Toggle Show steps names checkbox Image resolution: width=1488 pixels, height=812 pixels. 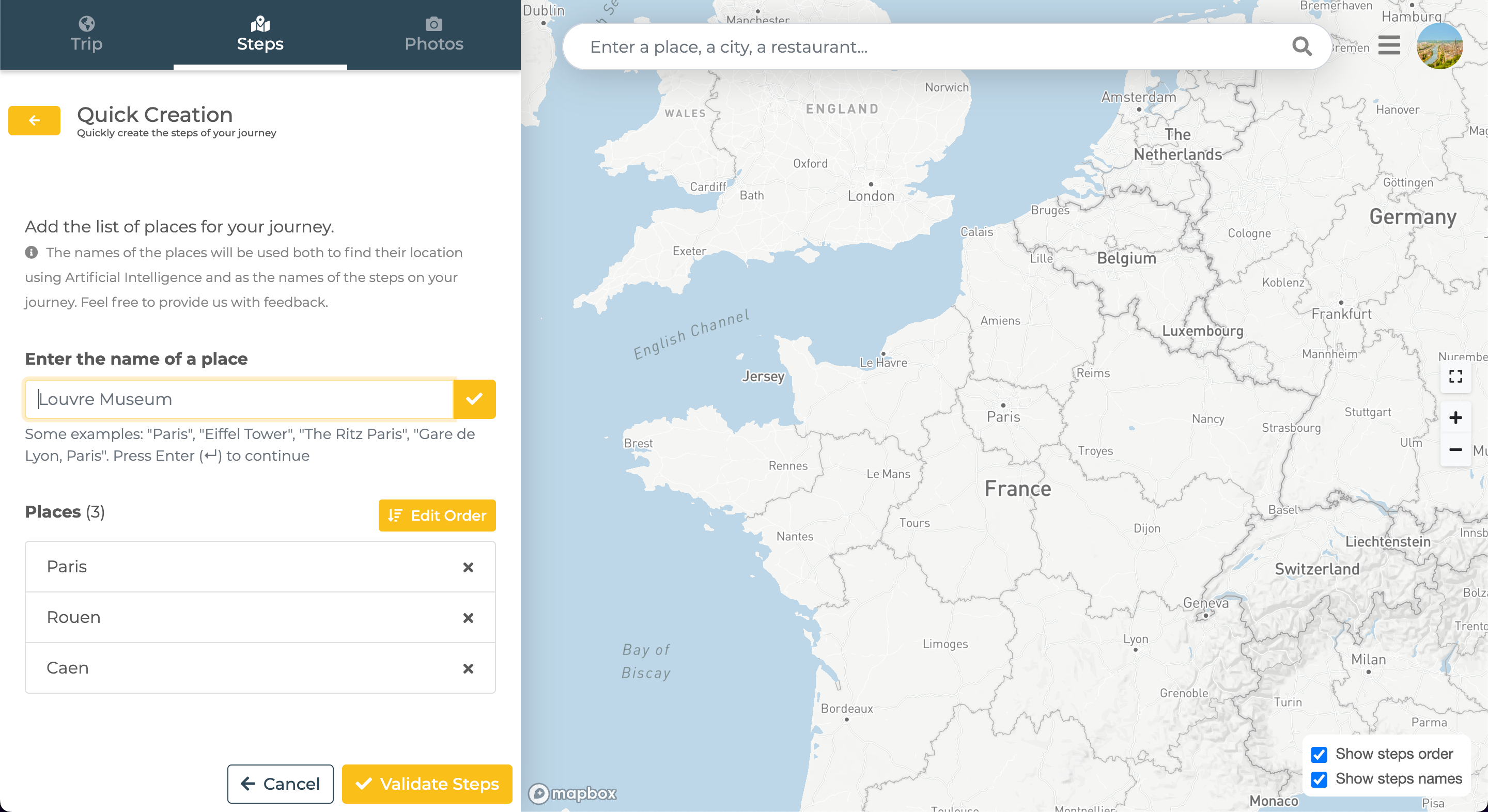click(1319, 779)
